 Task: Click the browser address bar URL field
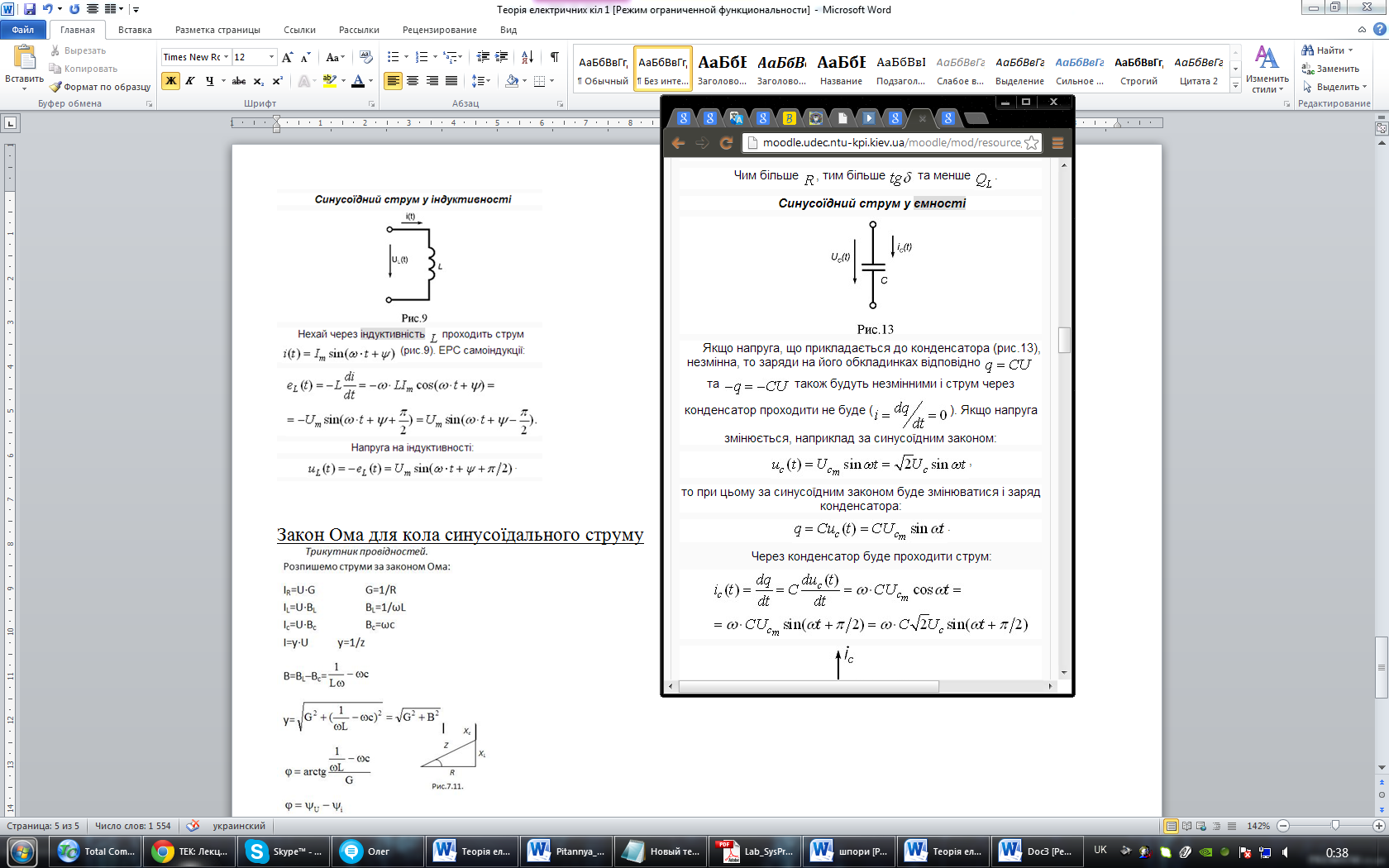click(891, 143)
